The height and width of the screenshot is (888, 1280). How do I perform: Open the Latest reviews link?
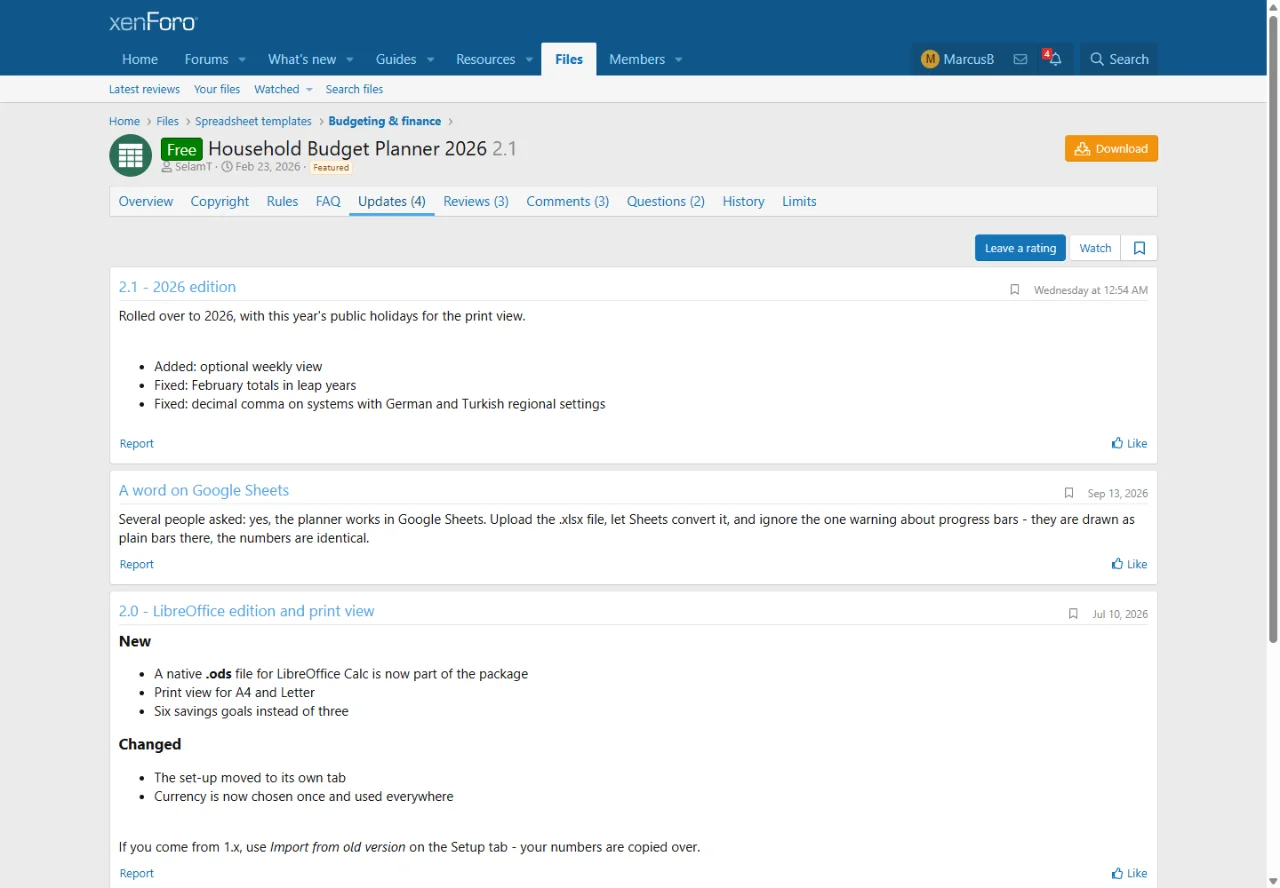pos(144,89)
